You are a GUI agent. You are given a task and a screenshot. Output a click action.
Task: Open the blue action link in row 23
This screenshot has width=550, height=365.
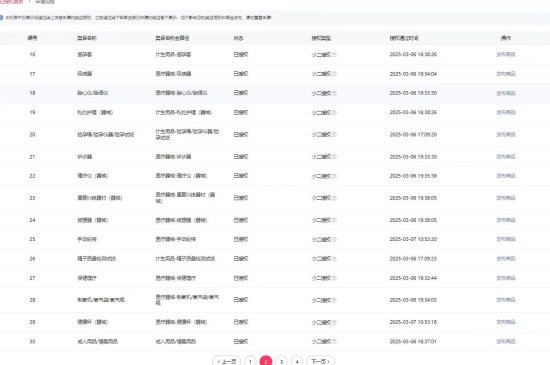(x=506, y=198)
